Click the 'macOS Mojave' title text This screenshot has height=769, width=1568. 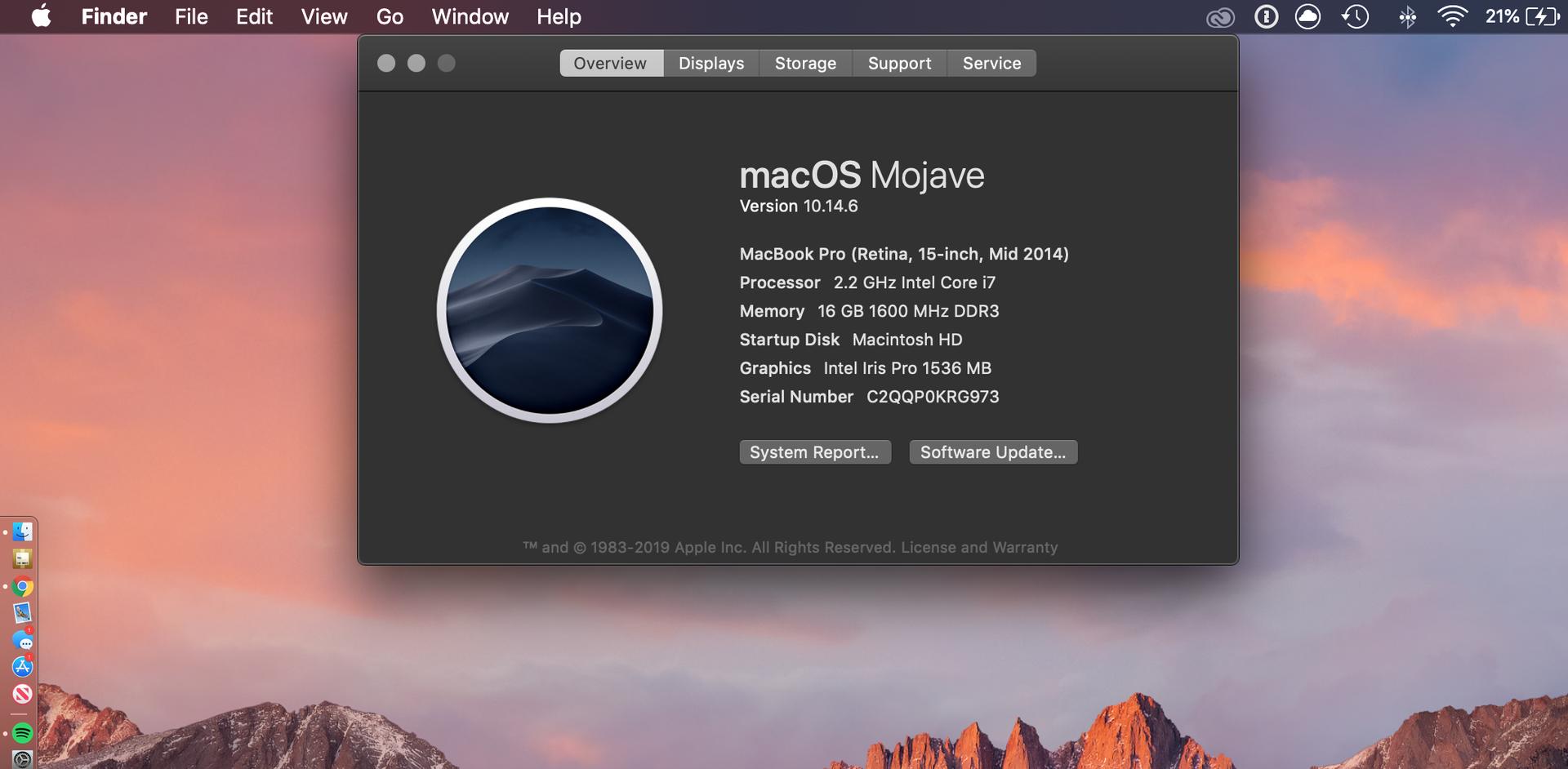[862, 176]
